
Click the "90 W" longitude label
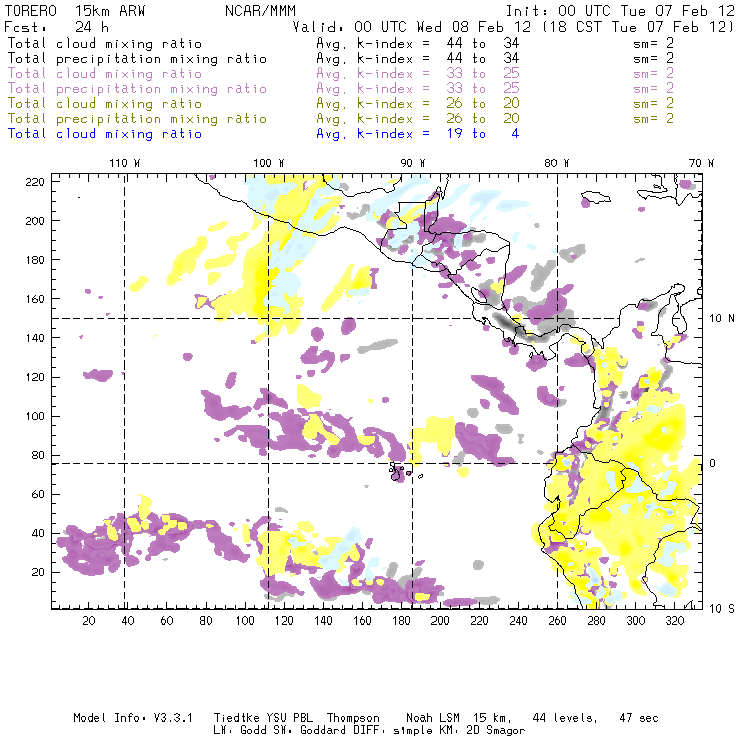(413, 163)
